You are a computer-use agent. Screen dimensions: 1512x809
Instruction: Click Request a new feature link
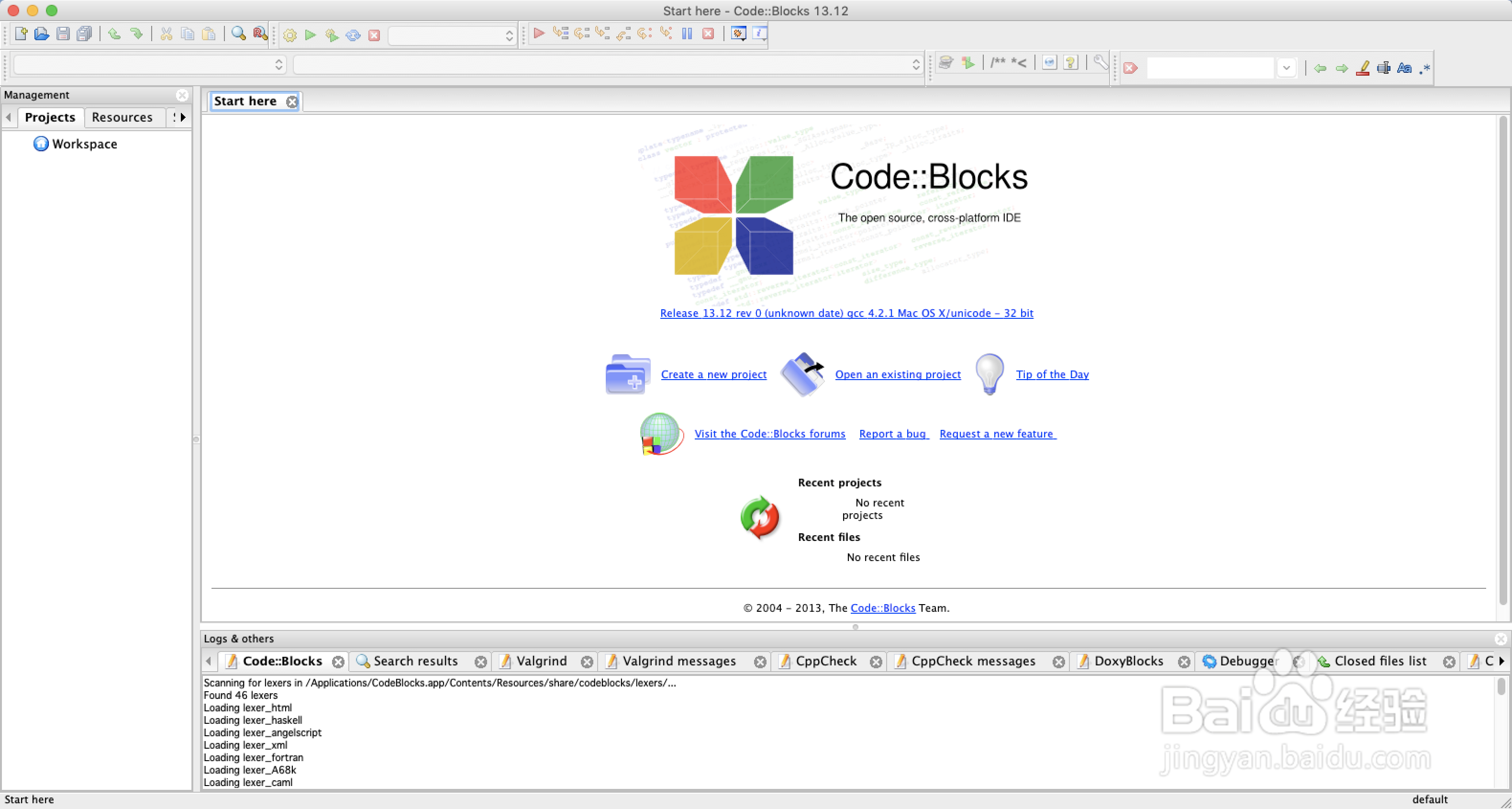click(997, 433)
